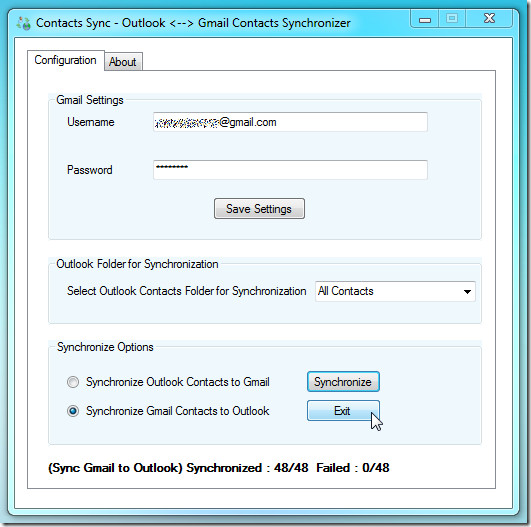531x527 pixels.
Task: Click the Select Outlook Contacts Folder label
Action: 187,291
